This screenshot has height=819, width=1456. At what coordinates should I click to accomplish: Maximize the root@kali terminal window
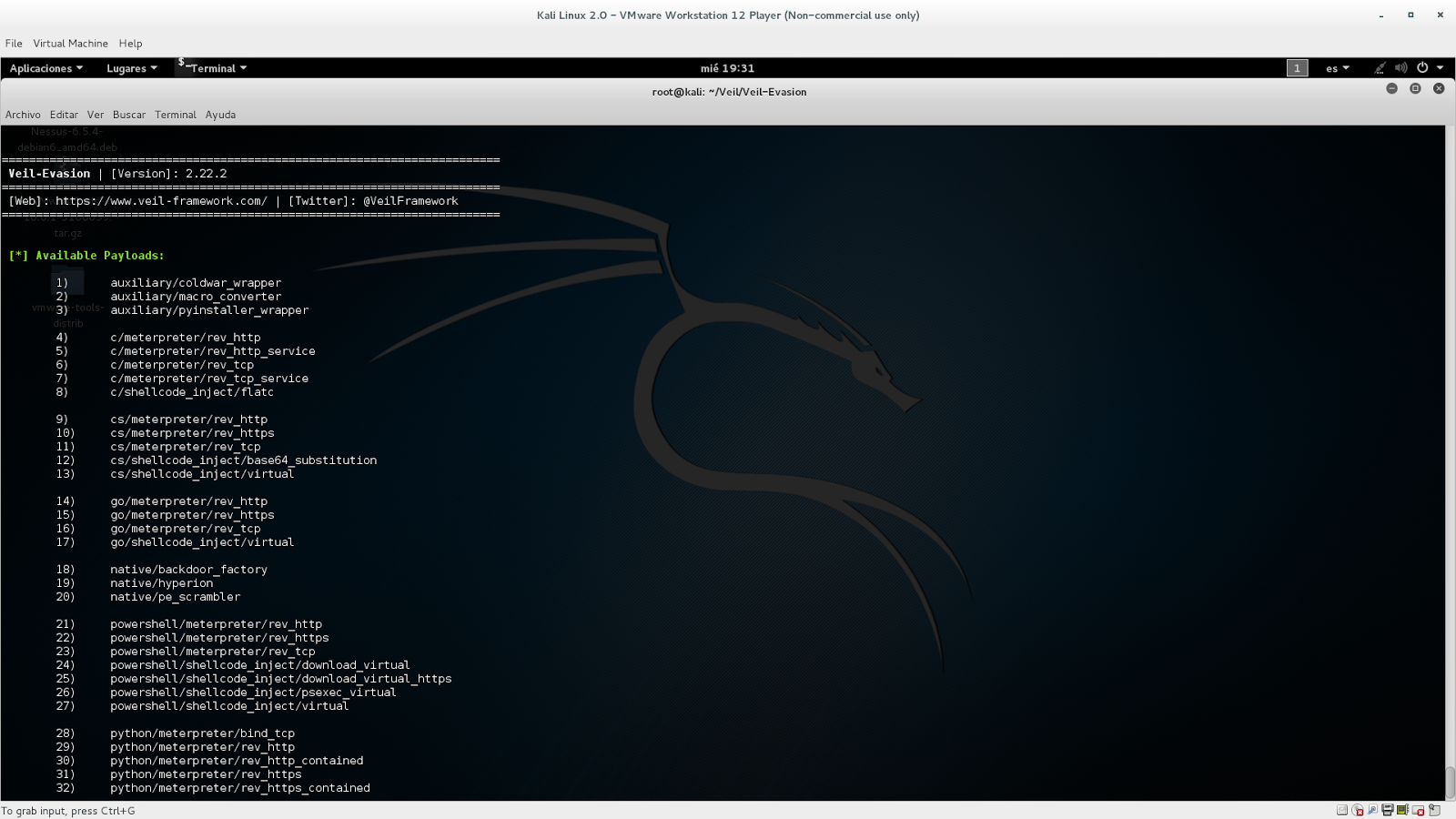1415,88
